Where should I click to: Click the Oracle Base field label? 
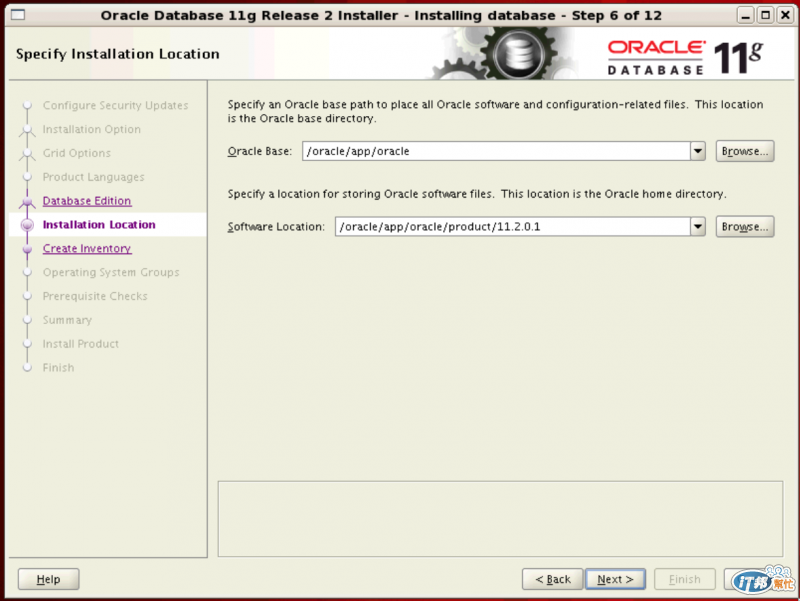(260, 152)
